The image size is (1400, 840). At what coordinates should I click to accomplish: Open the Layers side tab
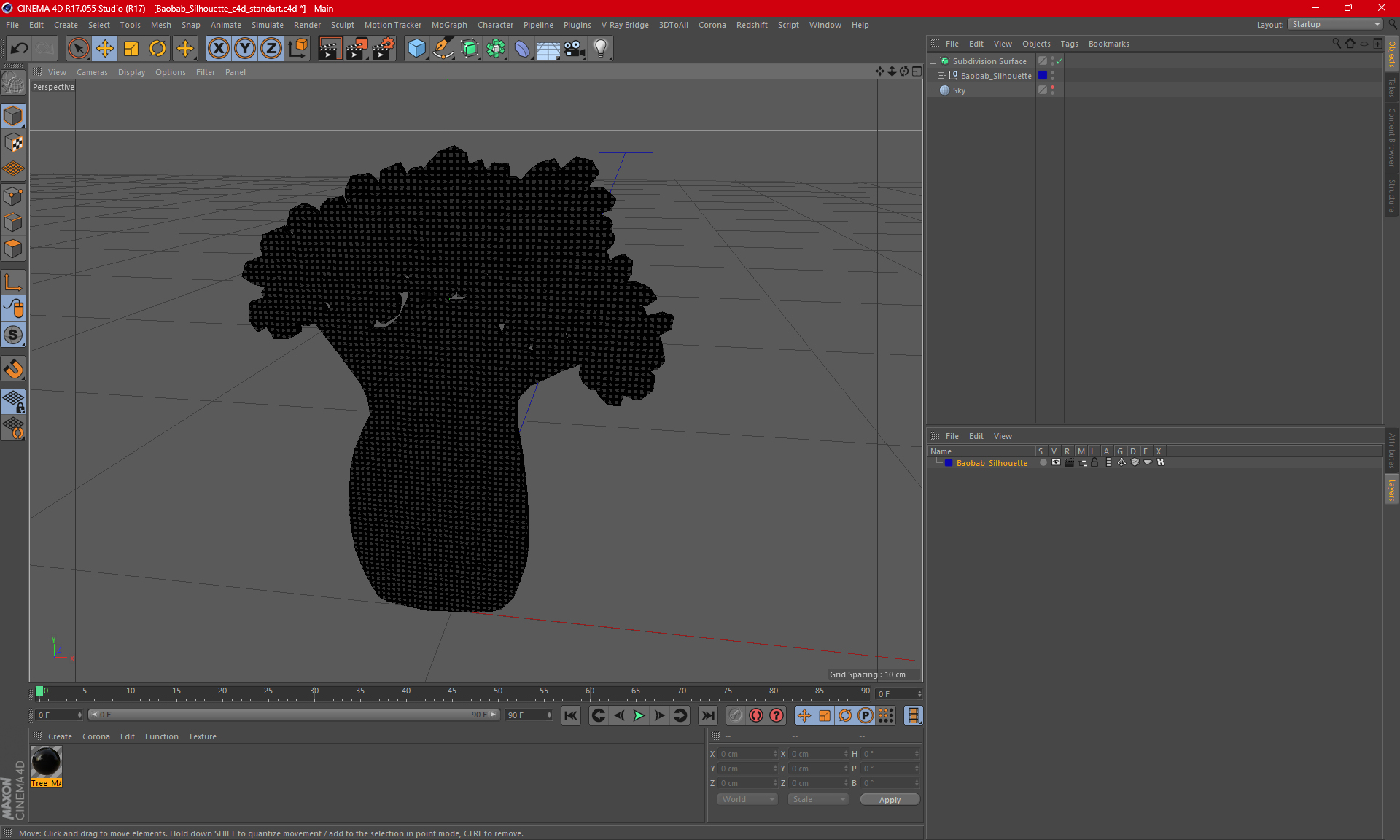point(1391,490)
